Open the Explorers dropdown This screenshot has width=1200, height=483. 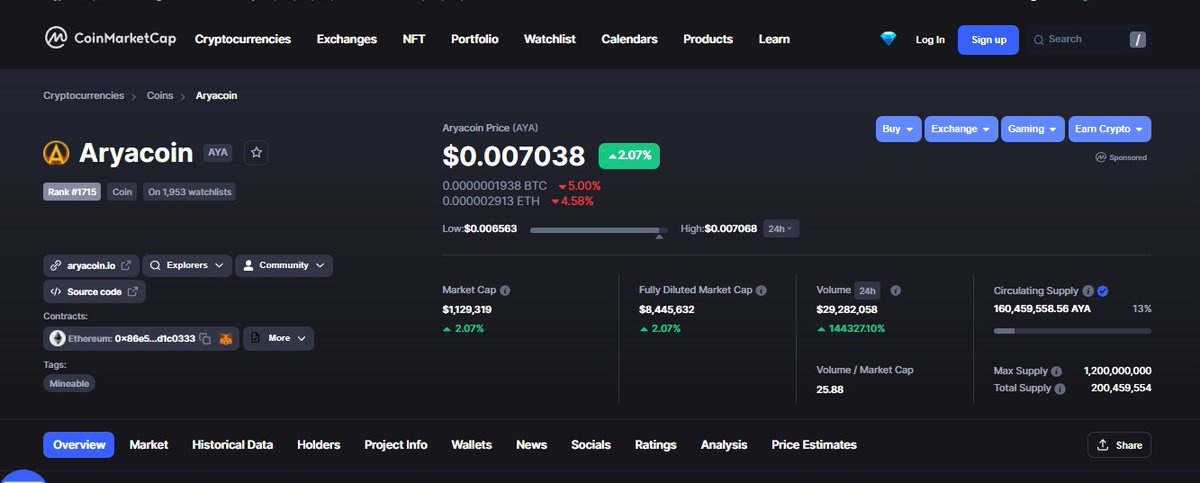pyautogui.click(x=186, y=265)
